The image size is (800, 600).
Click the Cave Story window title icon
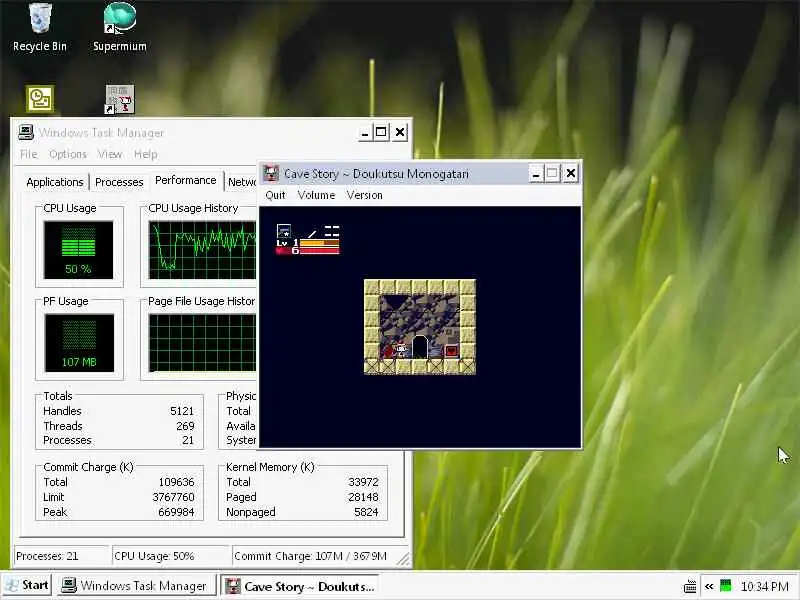270,173
